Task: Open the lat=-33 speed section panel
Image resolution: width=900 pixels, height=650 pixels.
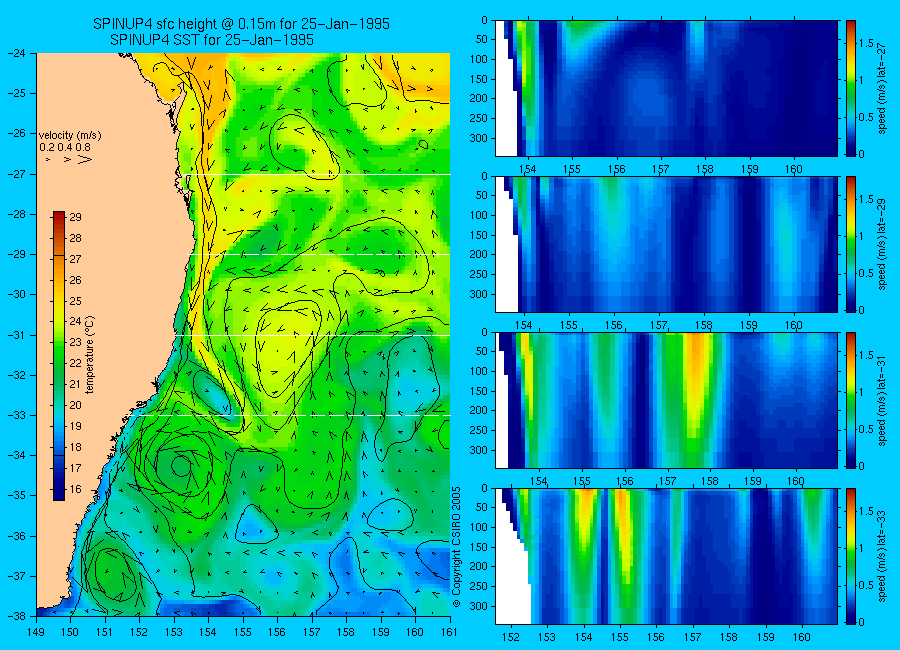Action: (666, 556)
